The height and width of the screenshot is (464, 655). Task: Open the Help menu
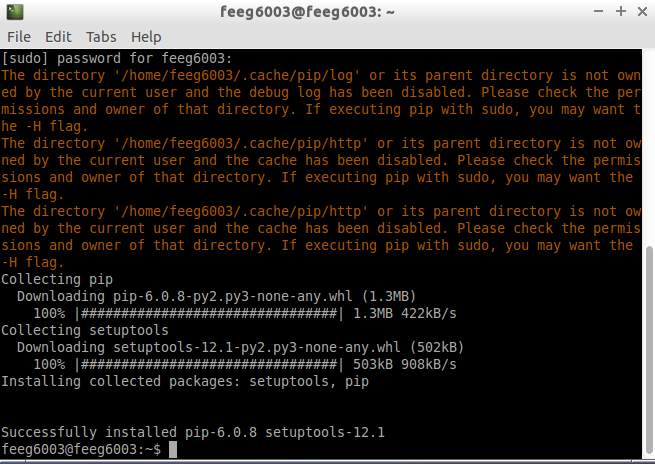(x=146, y=37)
